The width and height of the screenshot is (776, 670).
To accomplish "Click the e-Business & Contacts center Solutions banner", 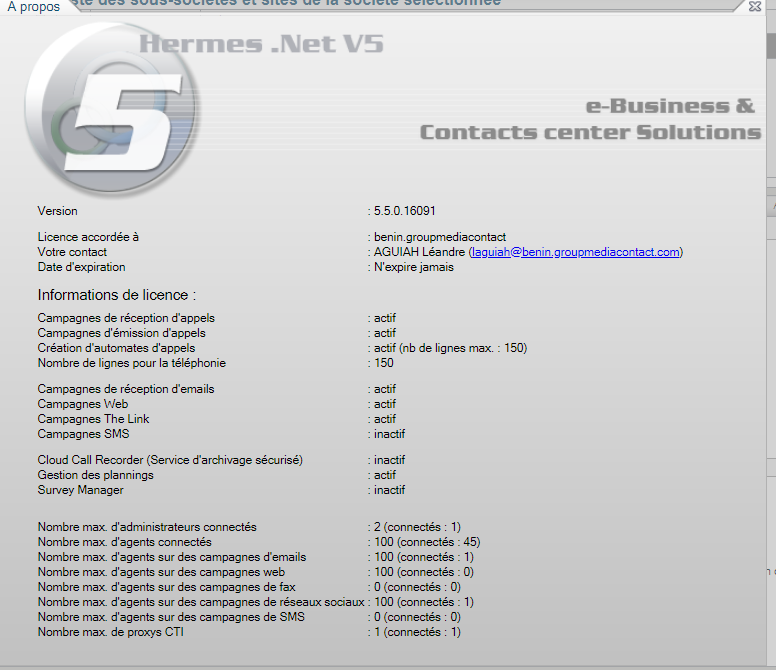I will click(588, 119).
